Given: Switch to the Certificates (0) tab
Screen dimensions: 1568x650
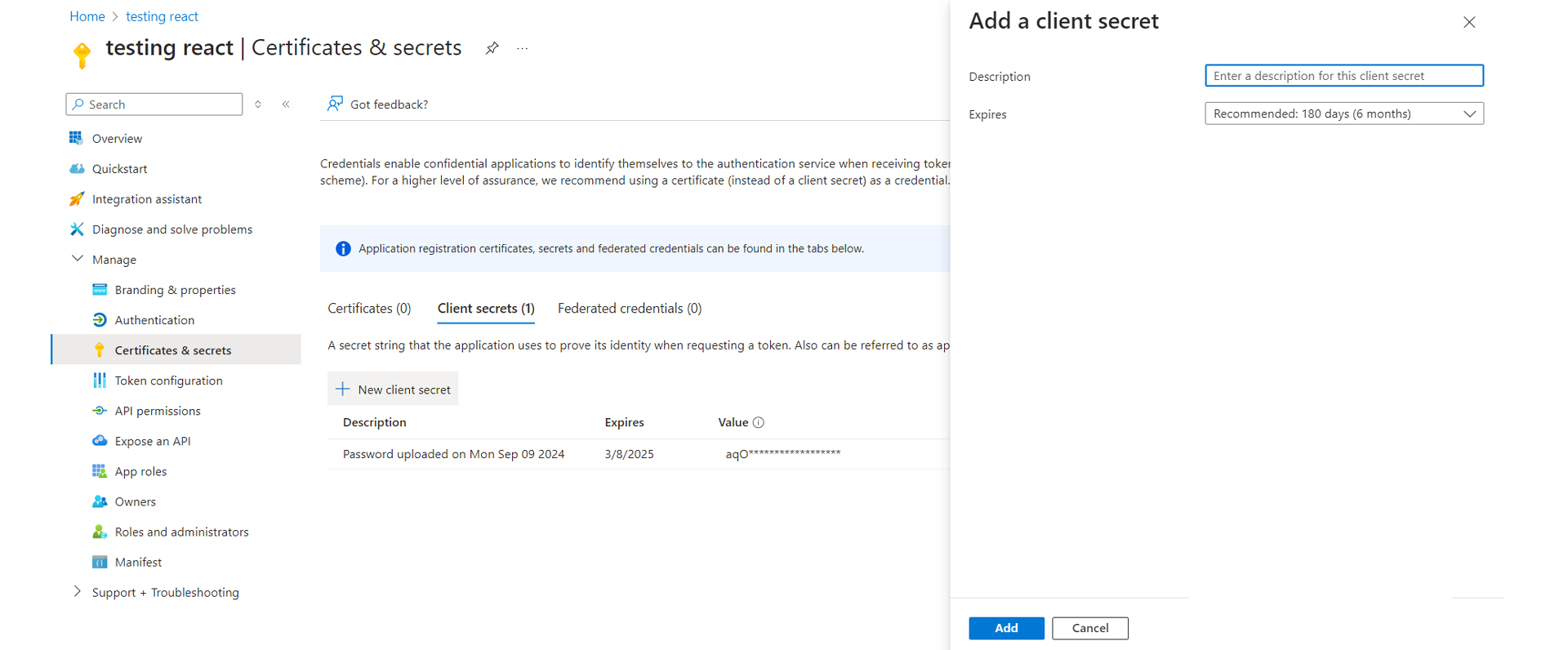Looking at the screenshot, I should point(369,308).
